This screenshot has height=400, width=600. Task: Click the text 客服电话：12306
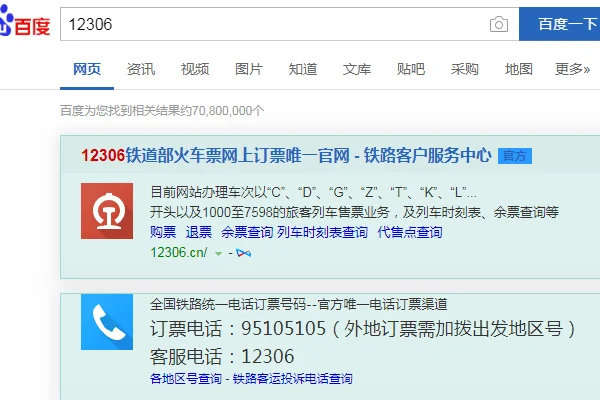click(222, 356)
